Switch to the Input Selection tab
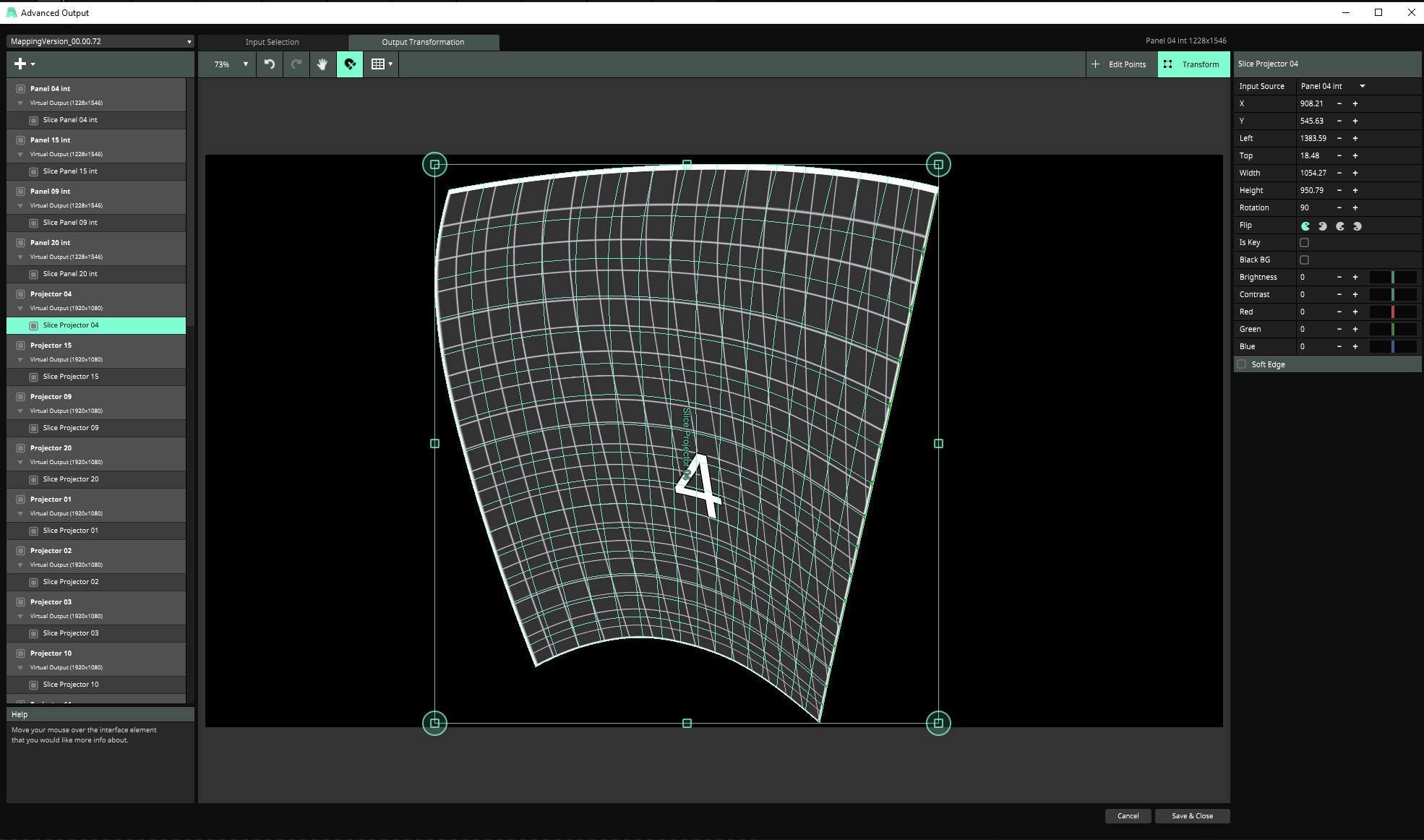 pyautogui.click(x=272, y=42)
